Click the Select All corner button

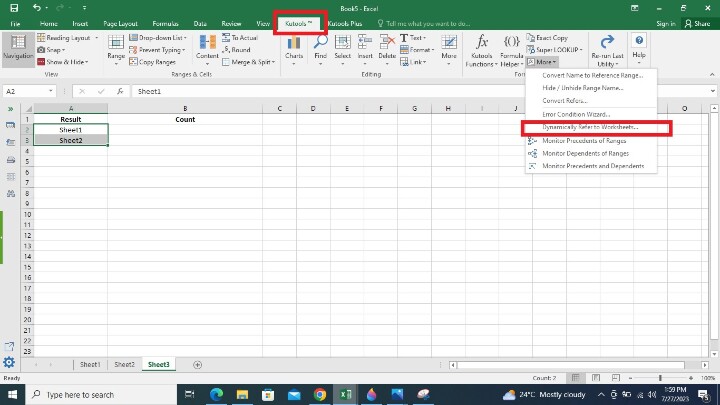(28, 109)
